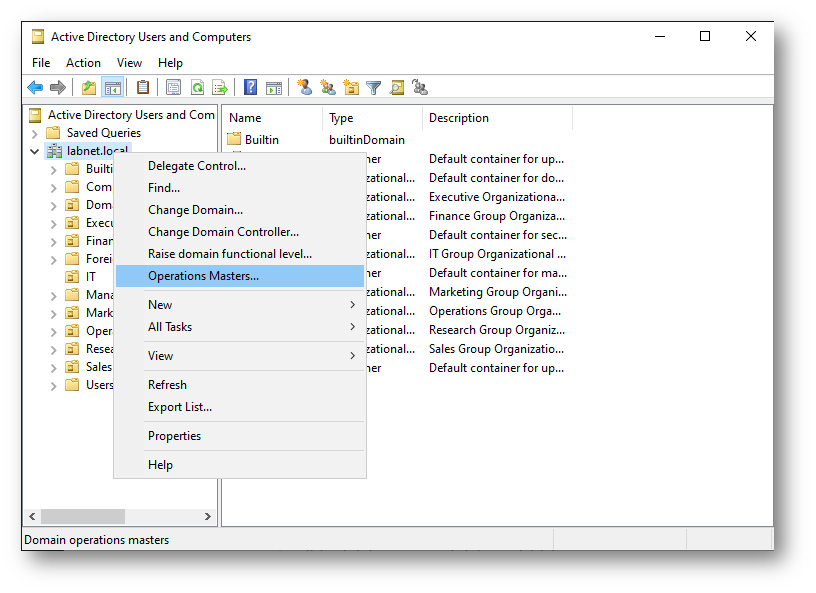The width and height of the screenshot is (816, 593).
Task: Choose Raise domain functional level...
Action: [x=240, y=254]
